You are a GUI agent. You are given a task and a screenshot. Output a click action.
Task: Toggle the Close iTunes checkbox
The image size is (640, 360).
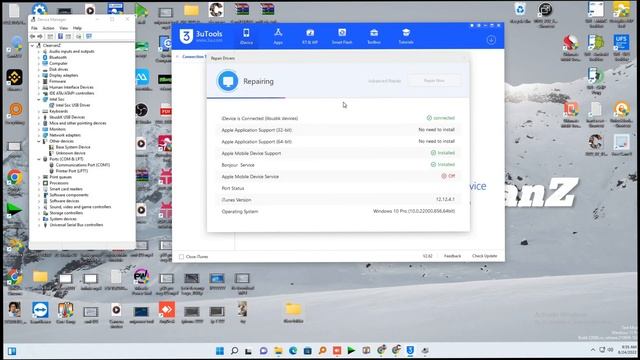(x=182, y=257)
